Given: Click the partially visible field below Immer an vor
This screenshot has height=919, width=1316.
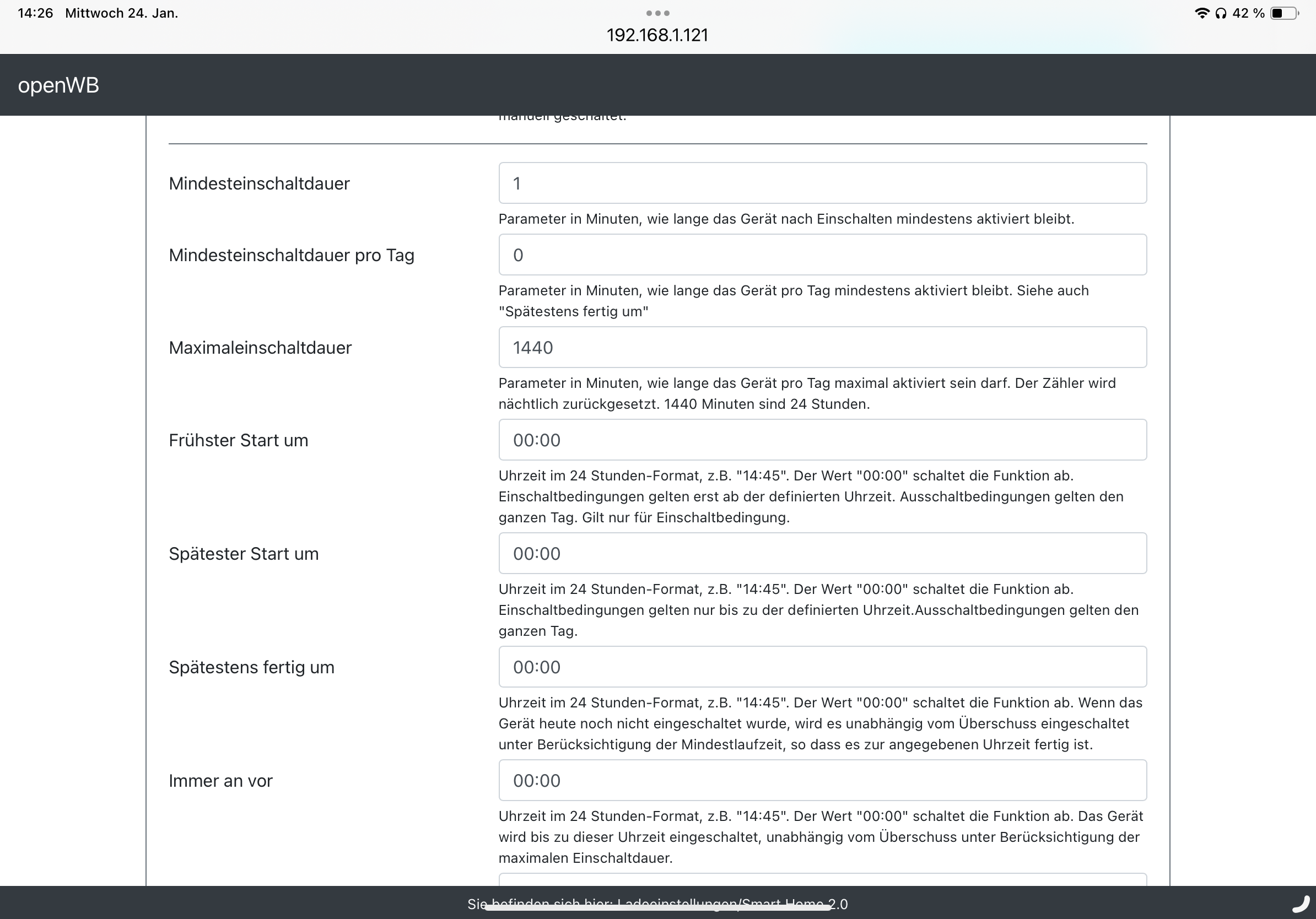Looking at the screenshot, I should click(x=822, y=879).
